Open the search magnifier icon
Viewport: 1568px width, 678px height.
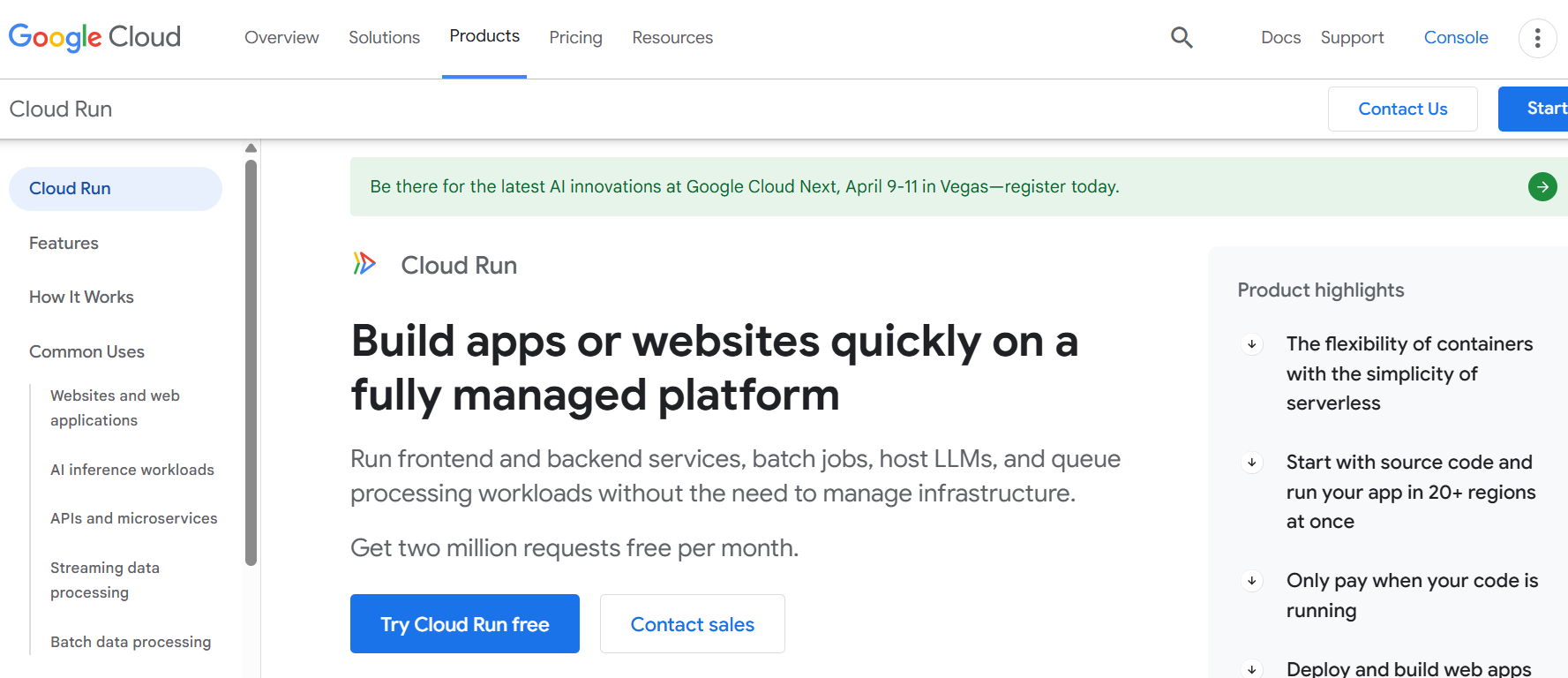1182,37
